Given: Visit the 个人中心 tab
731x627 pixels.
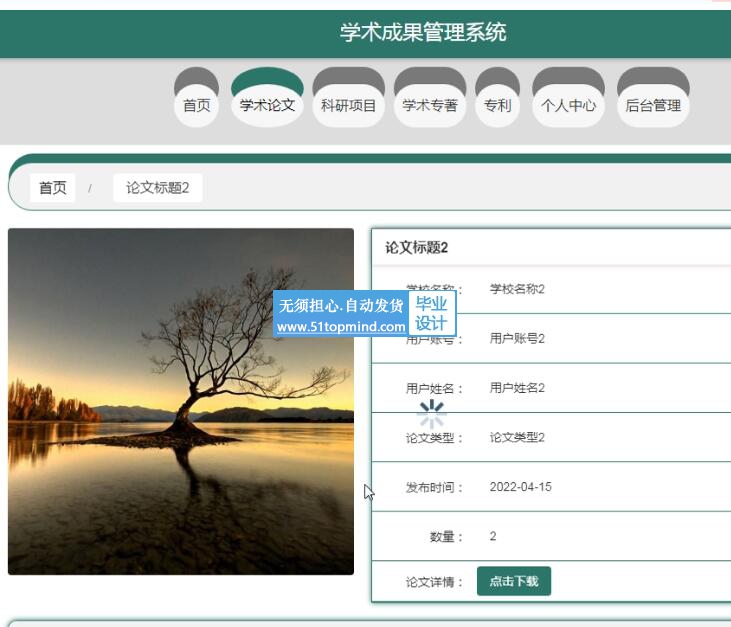Looking at the screenshot, I should point(568,105).
